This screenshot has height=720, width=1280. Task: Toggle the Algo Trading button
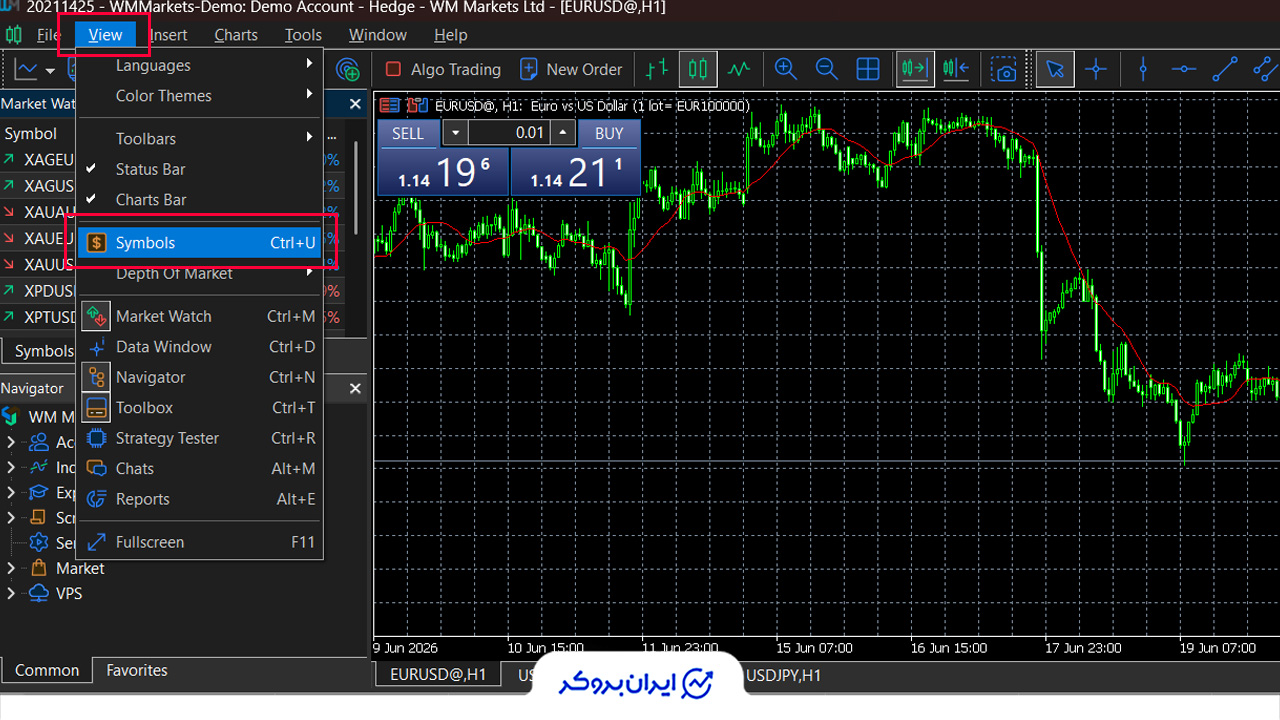[443, 69]
